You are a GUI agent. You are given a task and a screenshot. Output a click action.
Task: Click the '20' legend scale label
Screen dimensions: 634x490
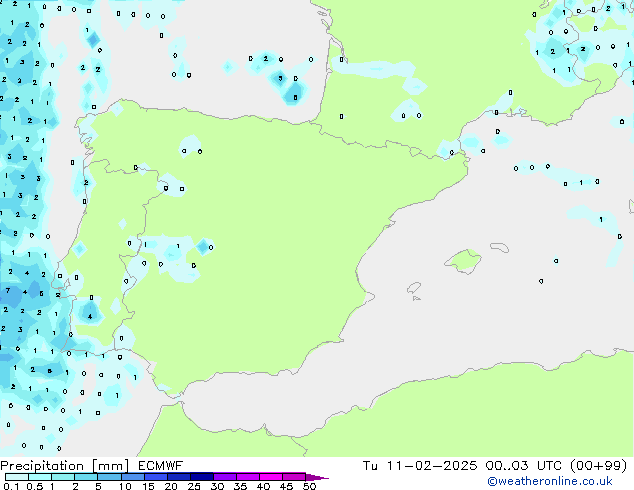click(x=171, y=486)
